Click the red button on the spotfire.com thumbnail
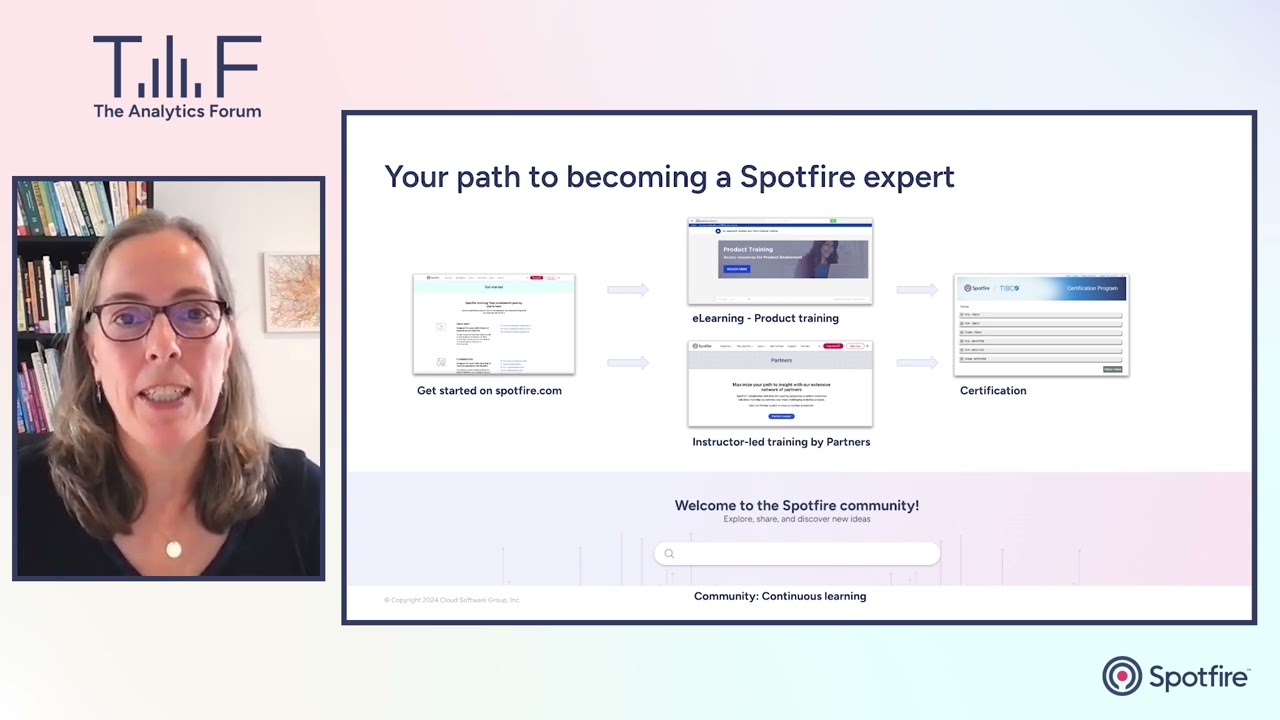 pyautogui.click(x=537, y=277)
